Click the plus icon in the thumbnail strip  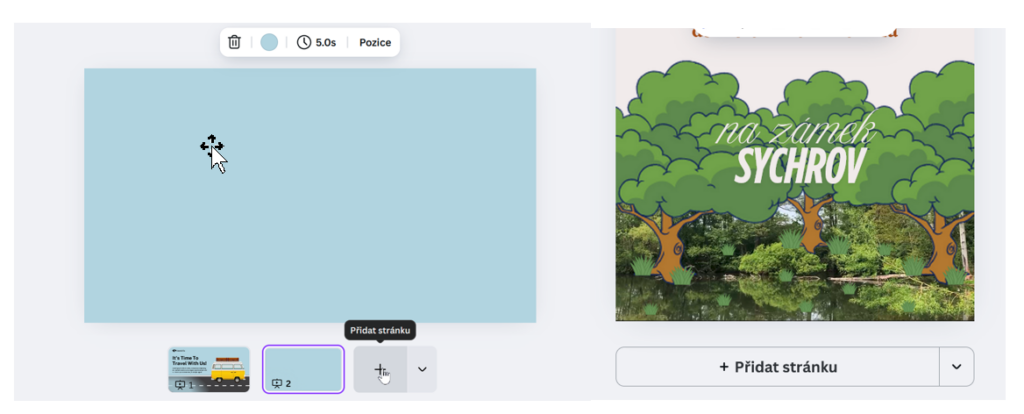[380, 369]
